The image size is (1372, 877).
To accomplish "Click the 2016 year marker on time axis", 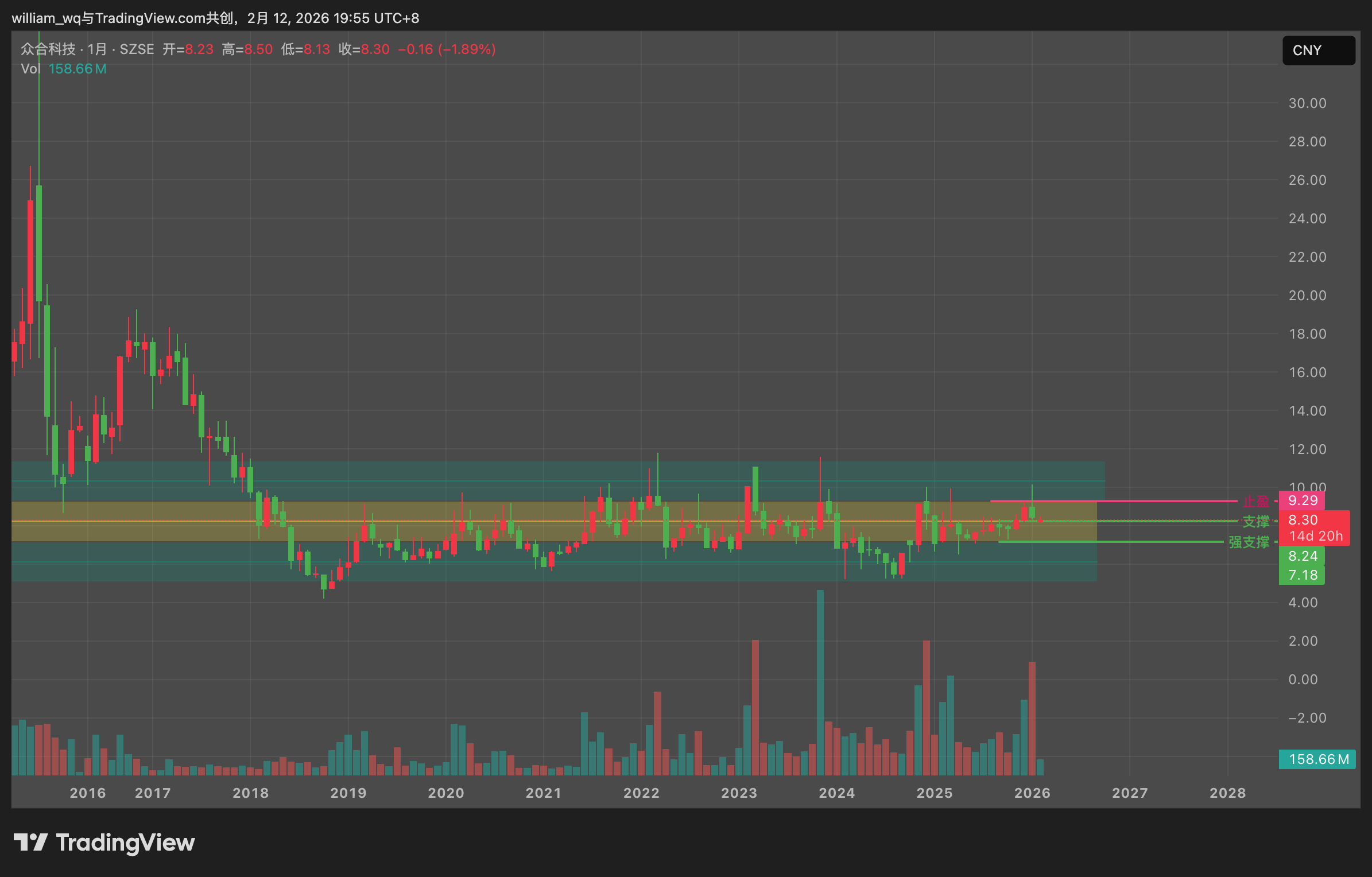I will (88, 793).
